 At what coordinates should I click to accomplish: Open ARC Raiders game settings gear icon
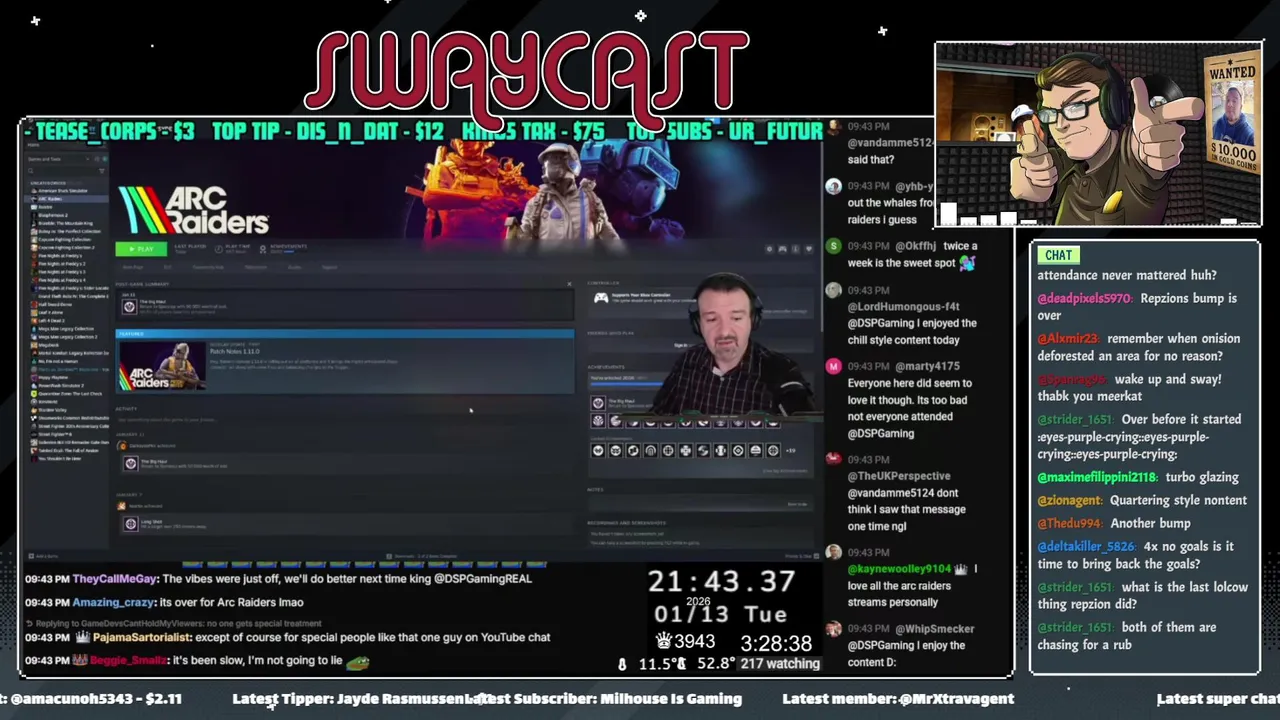click(769, 249)
